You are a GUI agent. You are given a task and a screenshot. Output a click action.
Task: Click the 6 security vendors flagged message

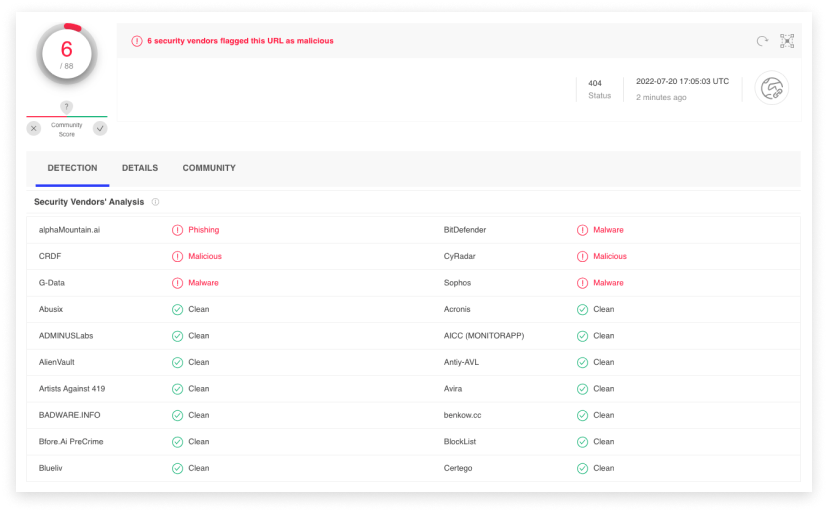240,41
